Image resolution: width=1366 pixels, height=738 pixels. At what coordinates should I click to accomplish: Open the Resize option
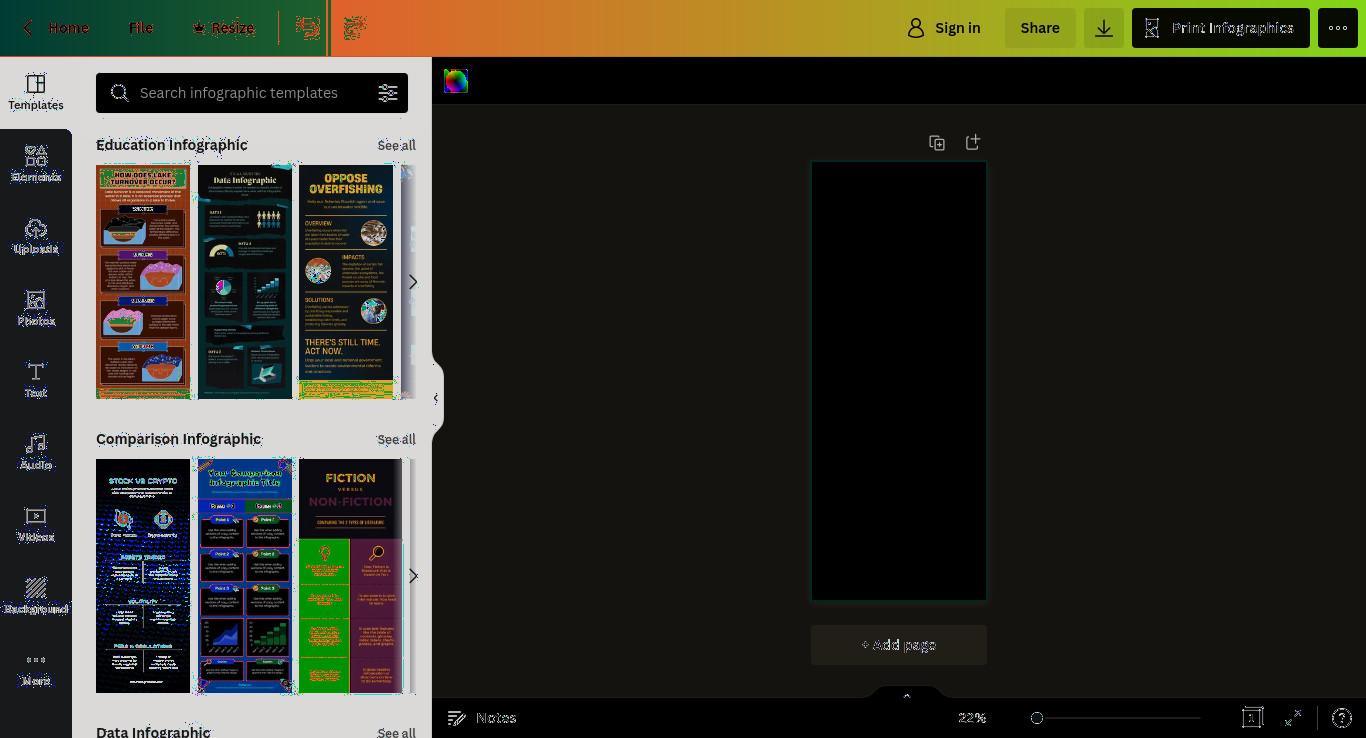(223, 28)
